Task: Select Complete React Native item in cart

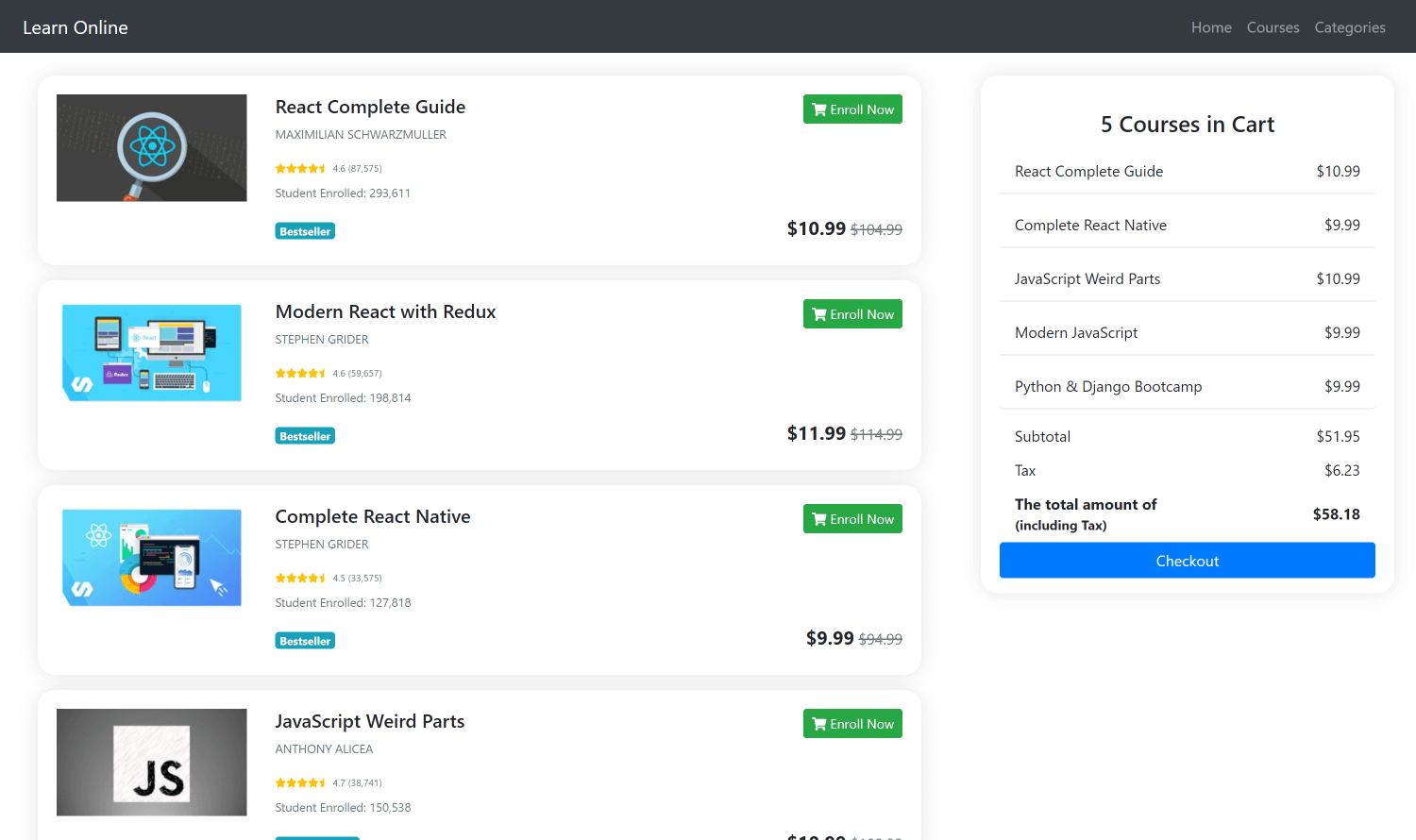Action: [1187, 225]
